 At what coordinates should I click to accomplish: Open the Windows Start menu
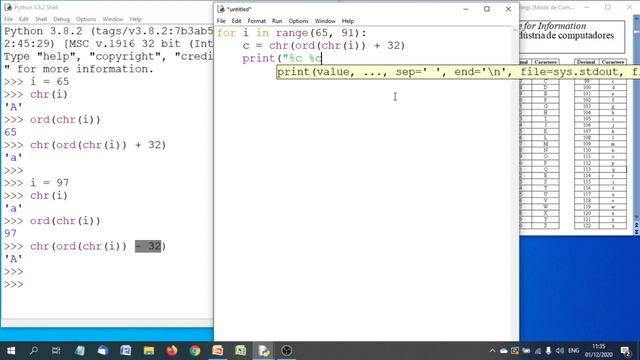point(11,351)
